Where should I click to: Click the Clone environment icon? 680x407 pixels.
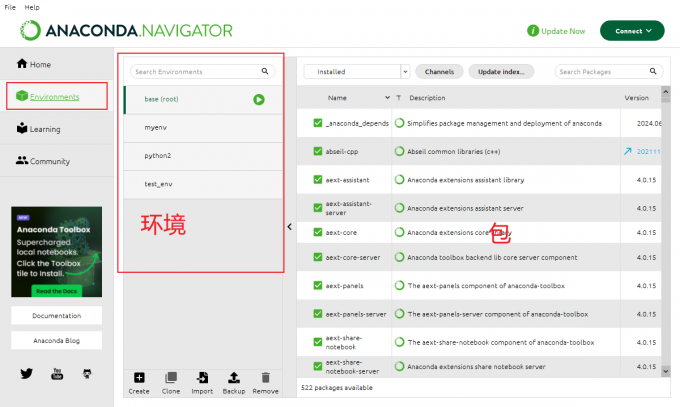171,378
